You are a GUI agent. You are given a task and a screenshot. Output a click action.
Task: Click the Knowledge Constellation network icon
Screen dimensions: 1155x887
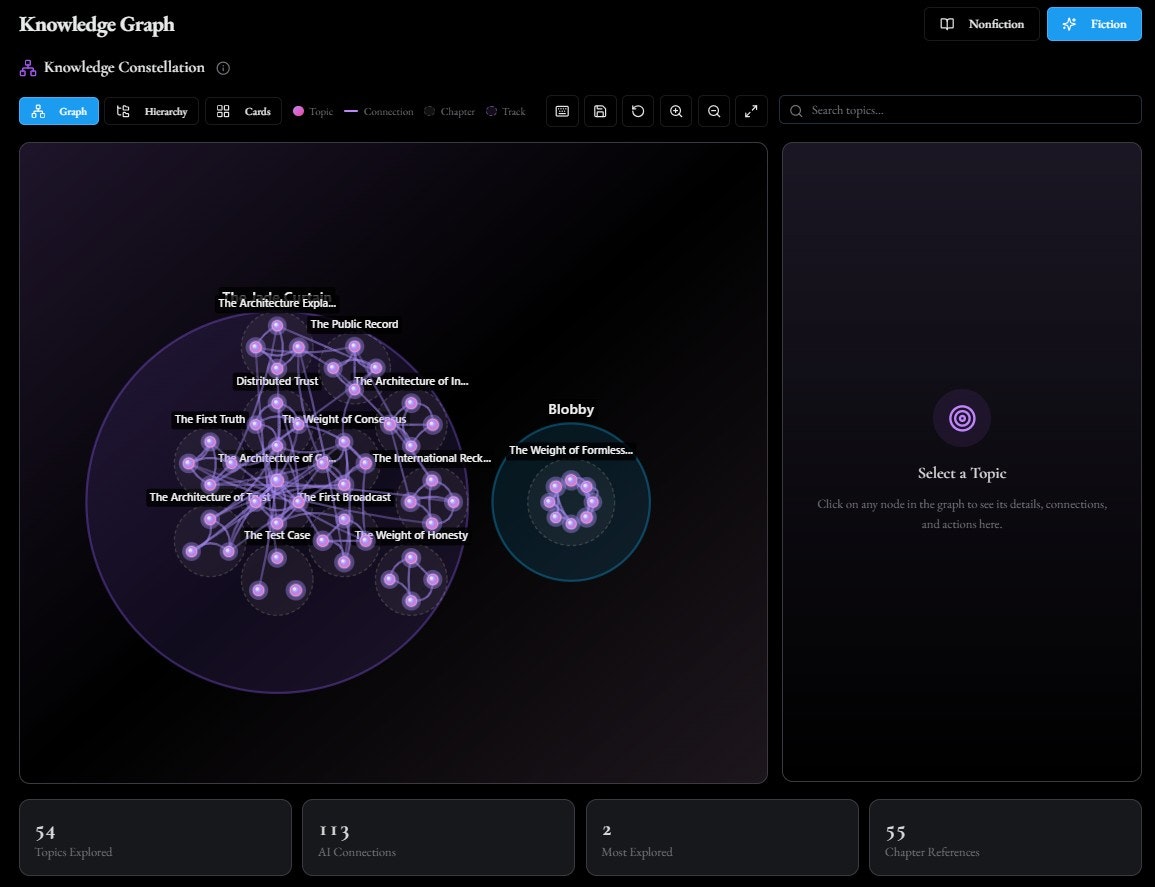tap(28, 68)
